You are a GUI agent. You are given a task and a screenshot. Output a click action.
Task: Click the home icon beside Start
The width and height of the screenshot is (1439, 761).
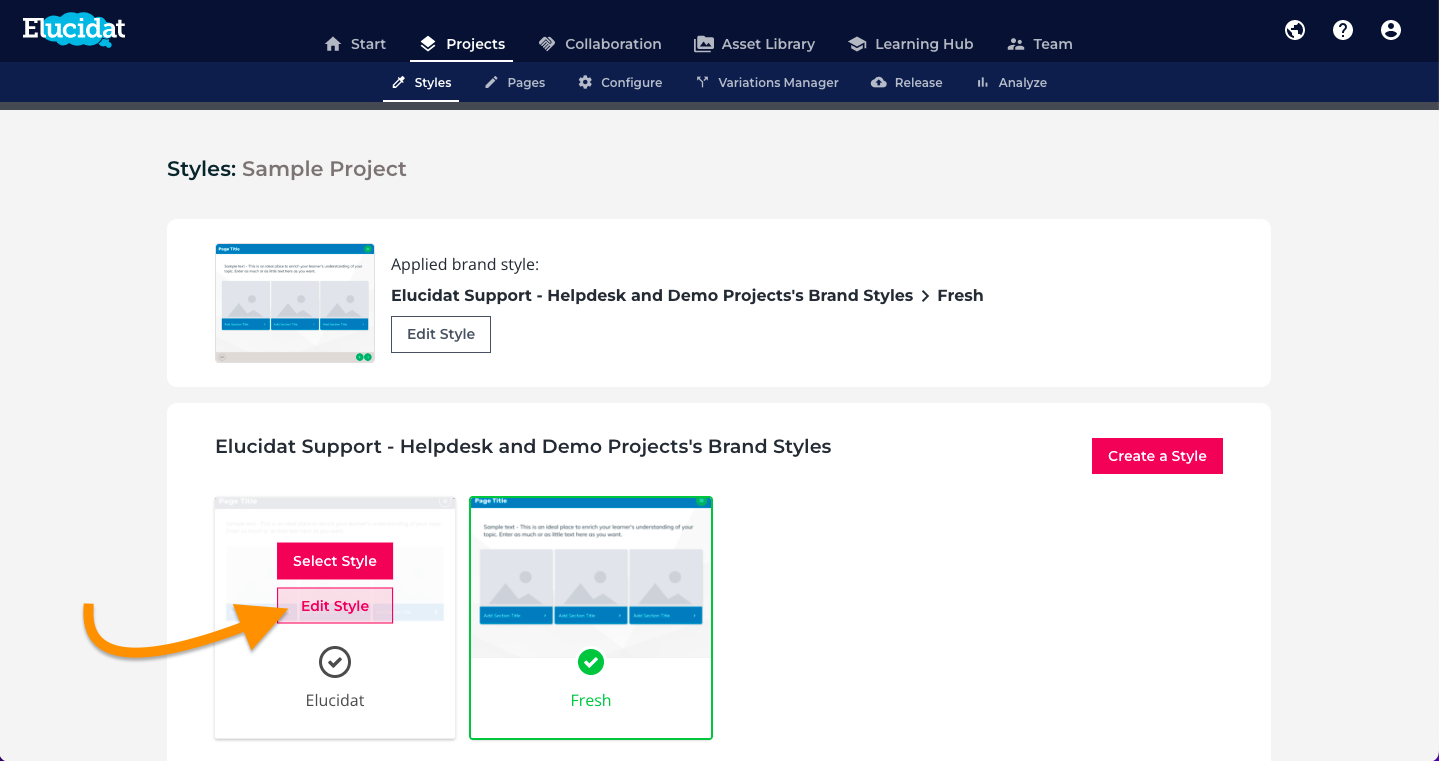click(333, 44)
